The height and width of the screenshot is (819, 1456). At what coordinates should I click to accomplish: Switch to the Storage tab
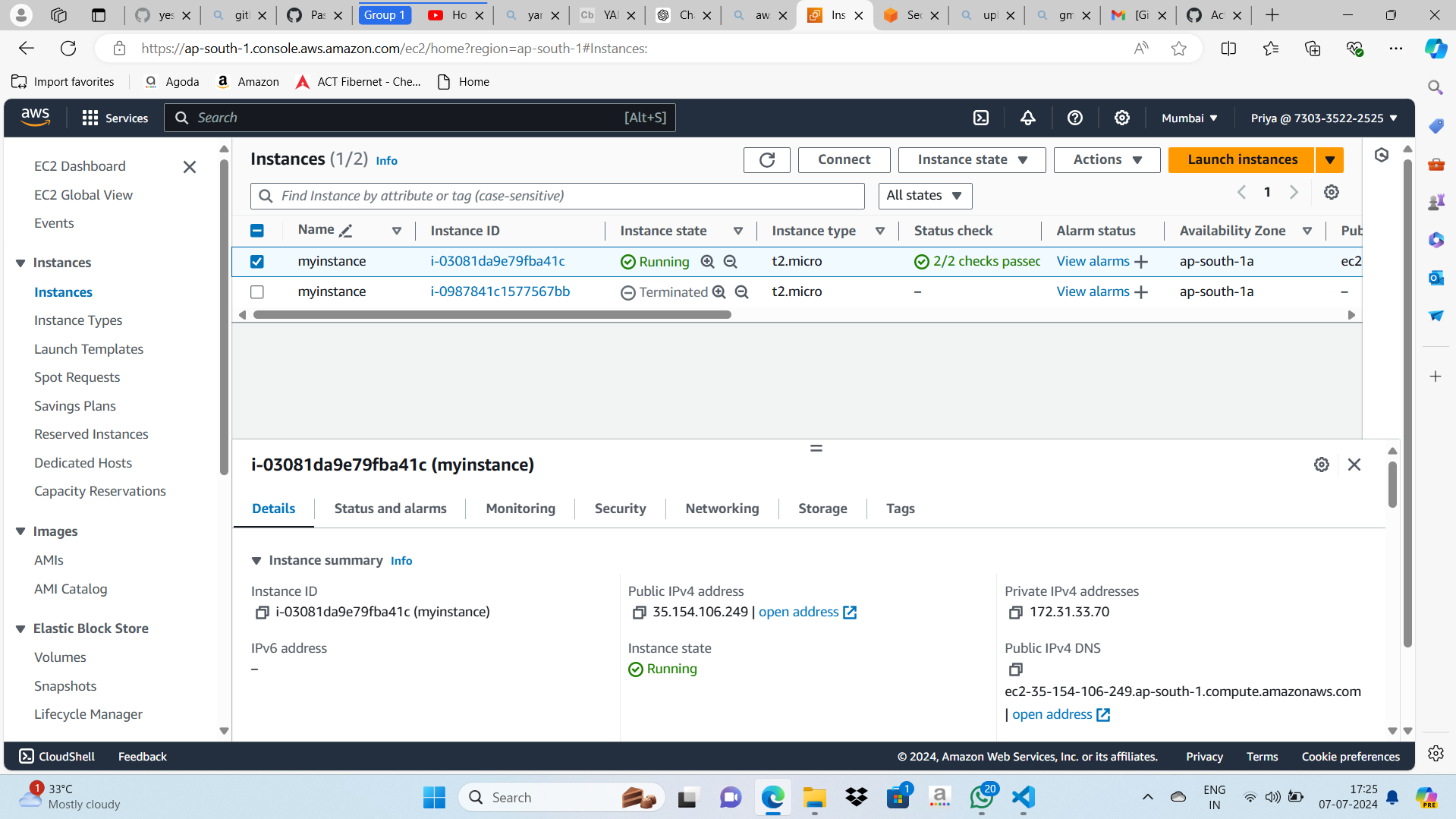(822, 509)
